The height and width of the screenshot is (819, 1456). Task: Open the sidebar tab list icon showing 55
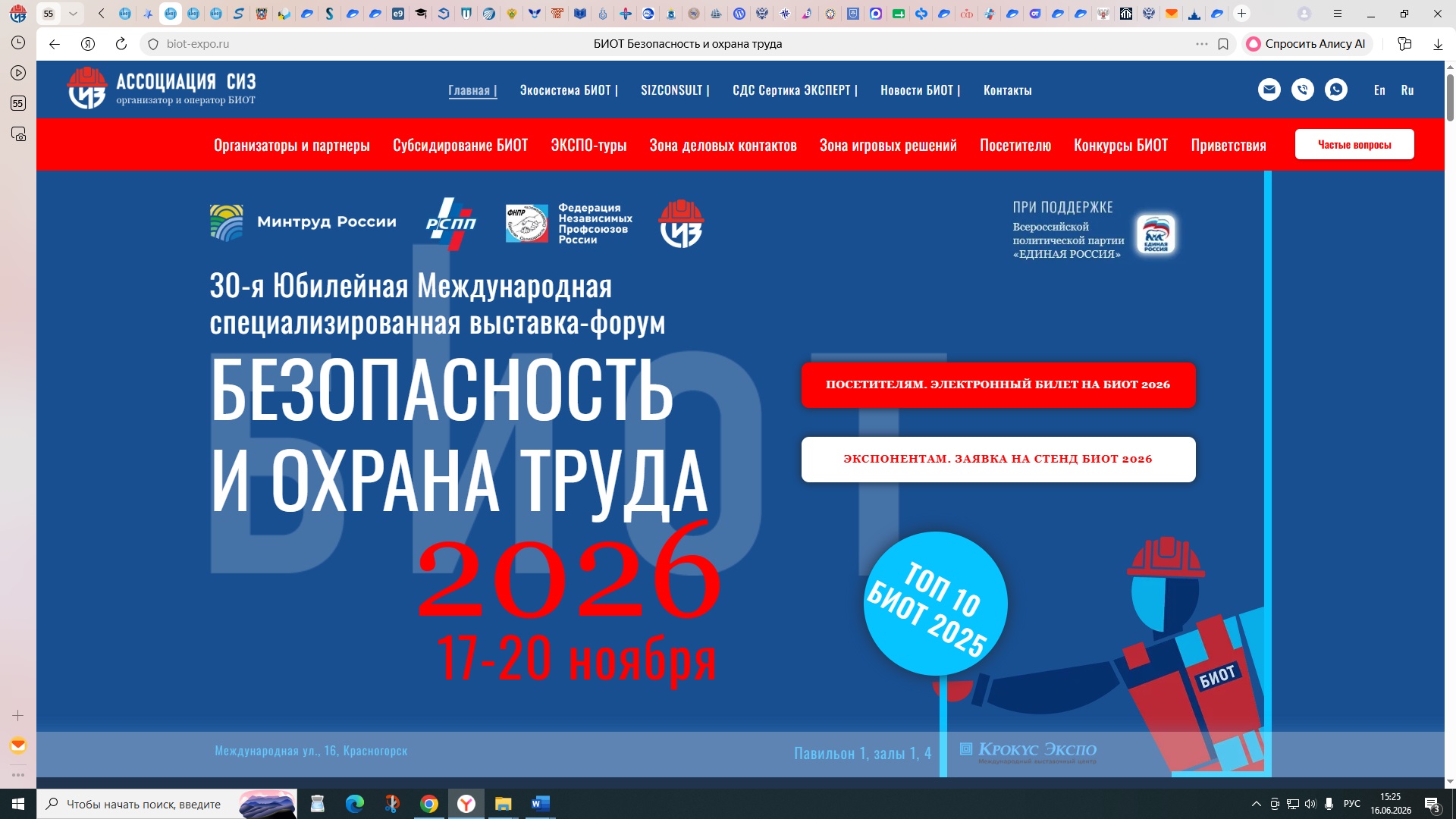pos(18,103)
